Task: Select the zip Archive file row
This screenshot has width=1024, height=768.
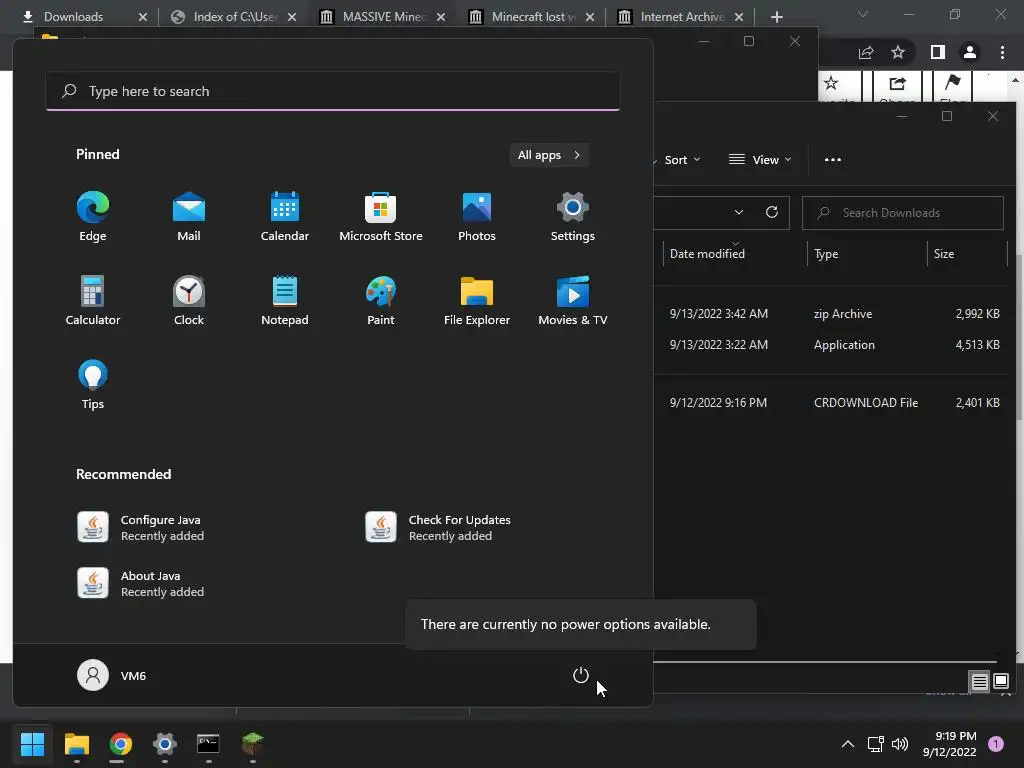Action: pos(831,313)
